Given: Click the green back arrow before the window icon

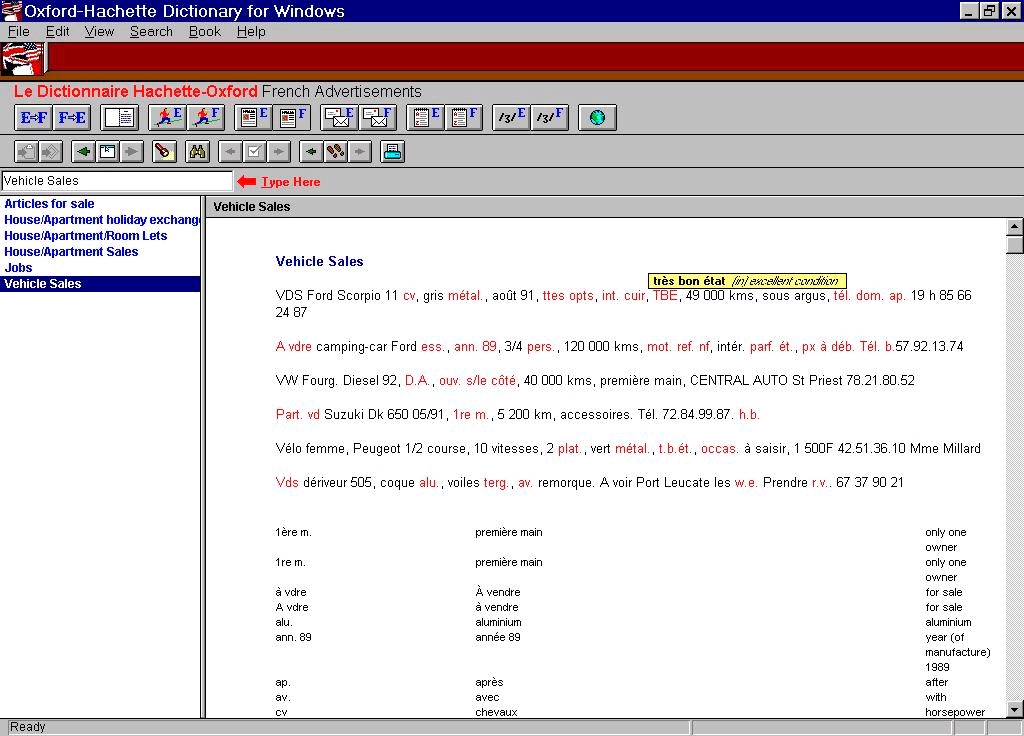Looking at the screenshot, I should click(x=83, y=152).
